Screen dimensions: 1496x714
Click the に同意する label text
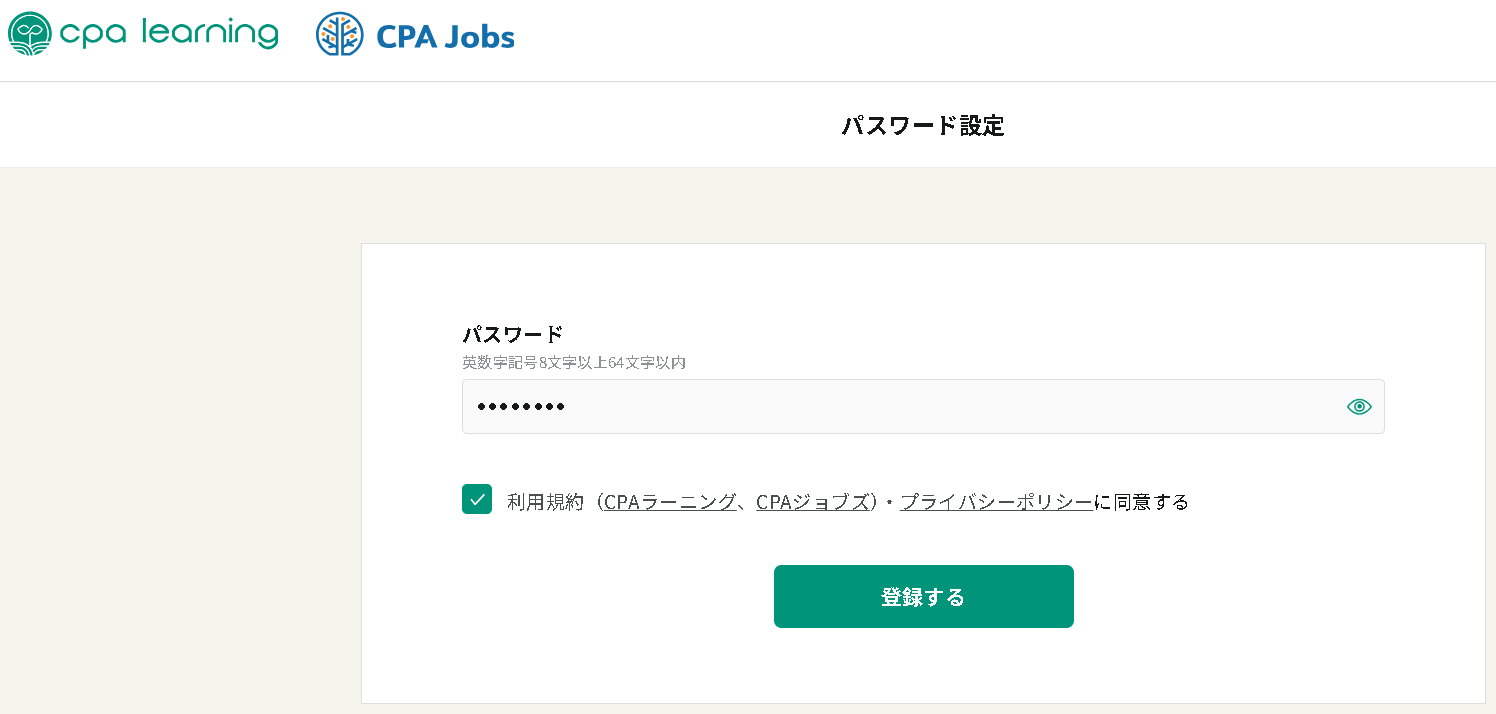(x=1141, y=502)
